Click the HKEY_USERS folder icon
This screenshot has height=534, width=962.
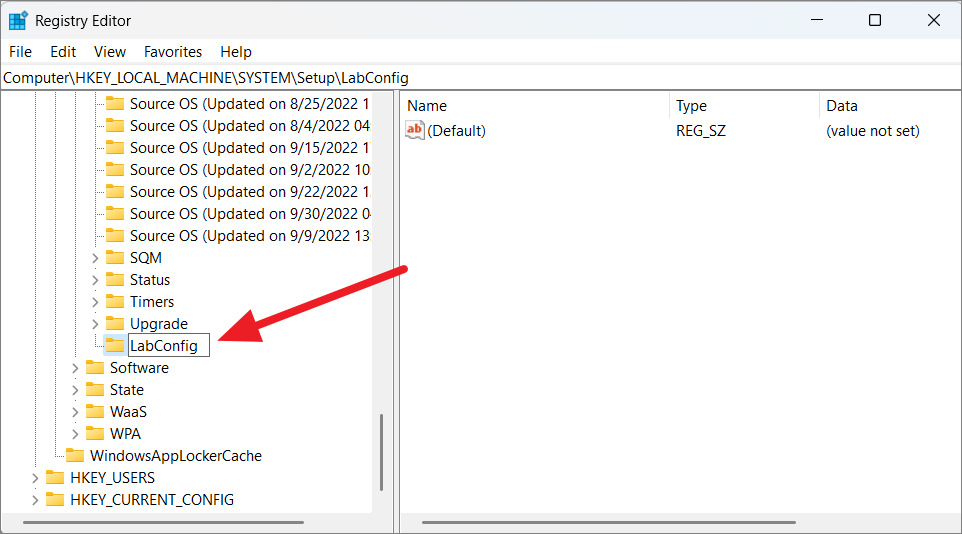point(55,478)
